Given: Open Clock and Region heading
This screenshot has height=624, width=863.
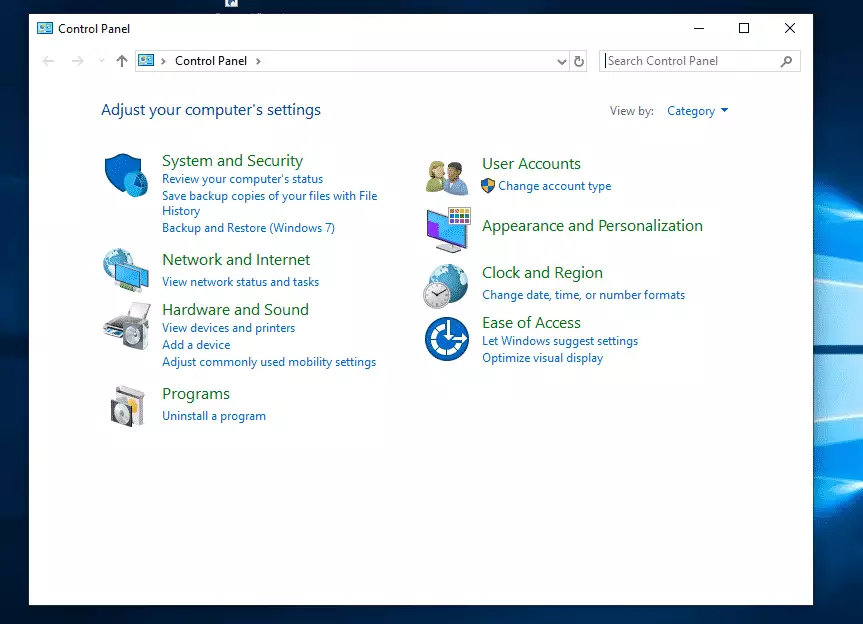Looking at the screenshot, I should (x=542, y=273).
